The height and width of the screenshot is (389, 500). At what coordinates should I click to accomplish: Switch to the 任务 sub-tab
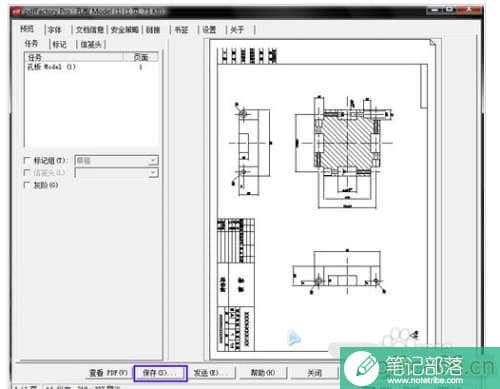(x=31, y=43)
